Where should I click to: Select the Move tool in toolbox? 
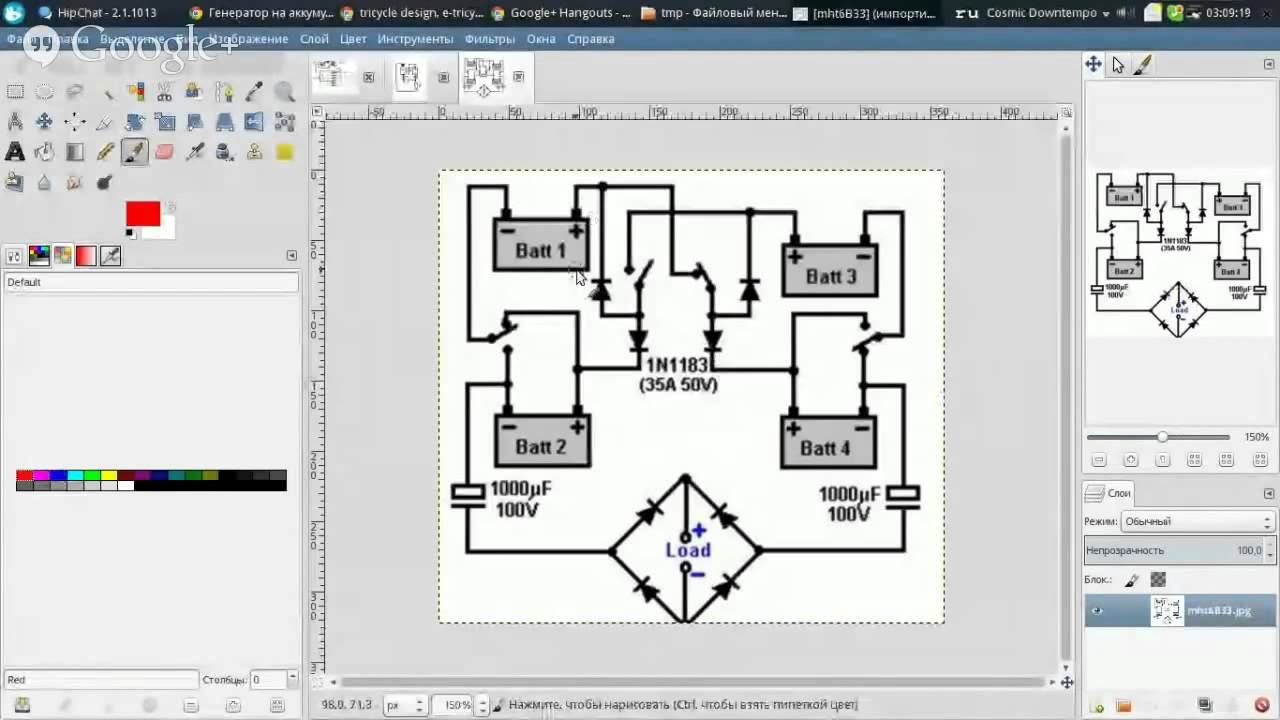[45, 122]
